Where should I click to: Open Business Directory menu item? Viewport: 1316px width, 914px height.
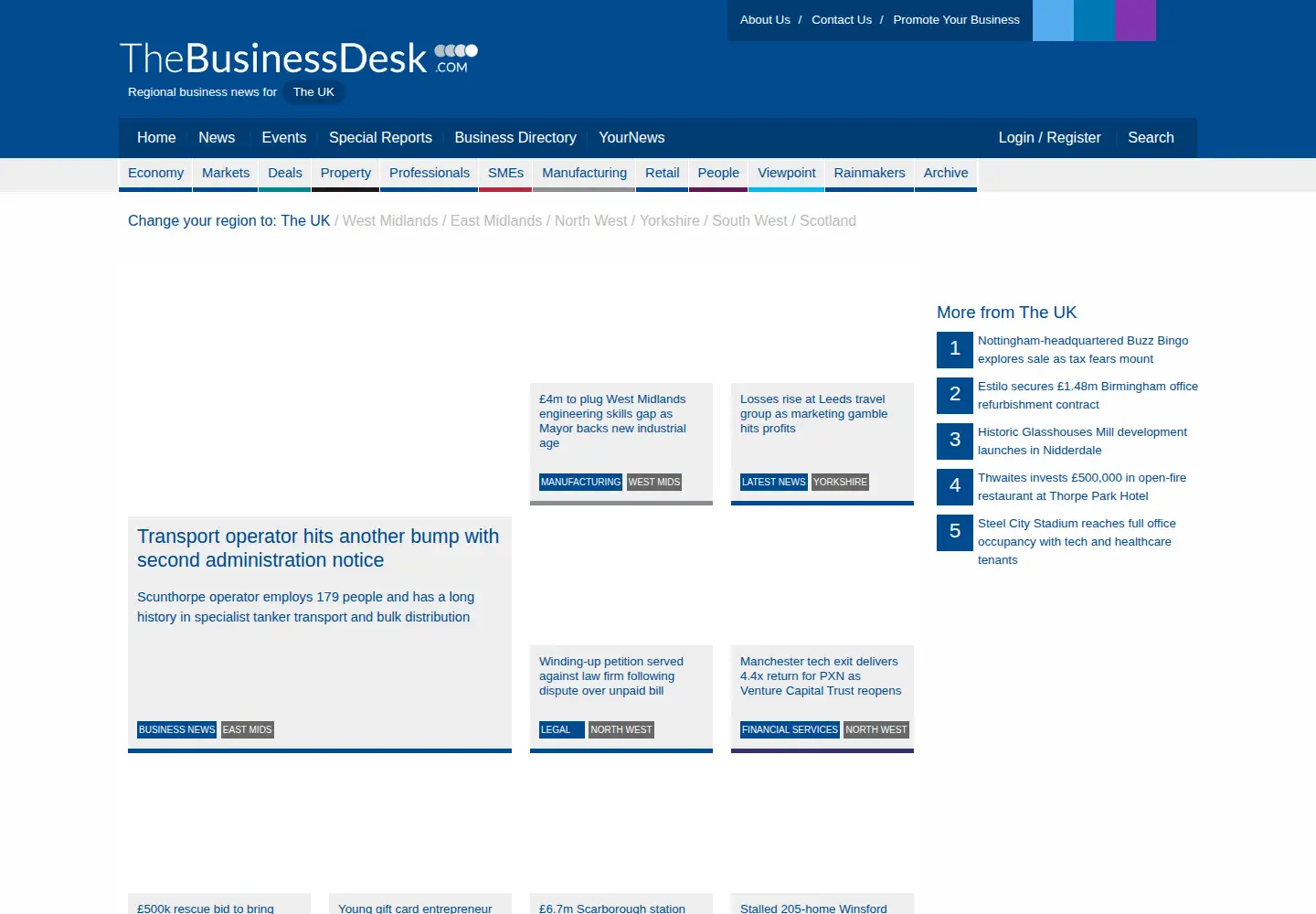pyautogui.click(x=515, y=138)
